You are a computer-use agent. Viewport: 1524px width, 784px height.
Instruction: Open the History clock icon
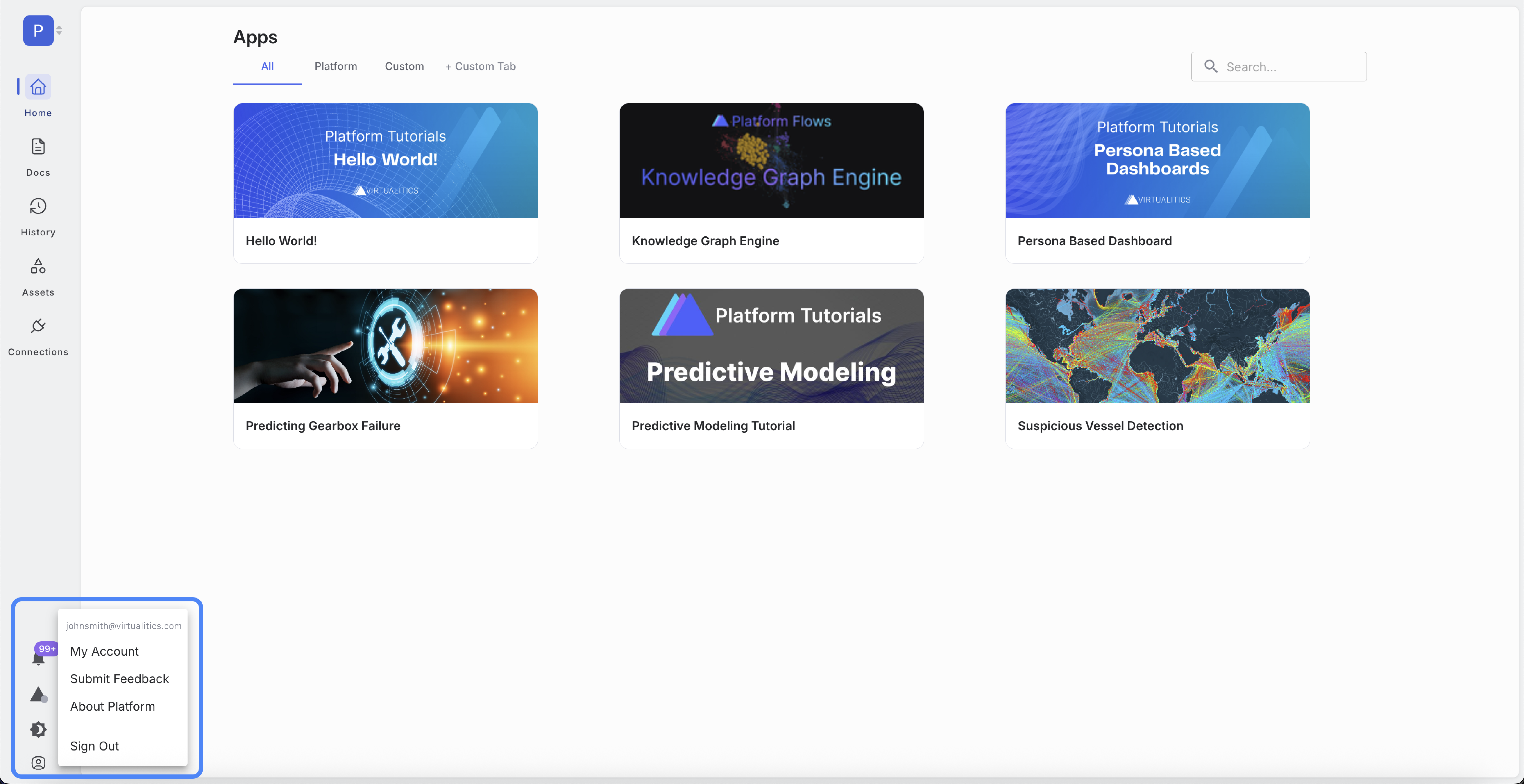[38, 206]
